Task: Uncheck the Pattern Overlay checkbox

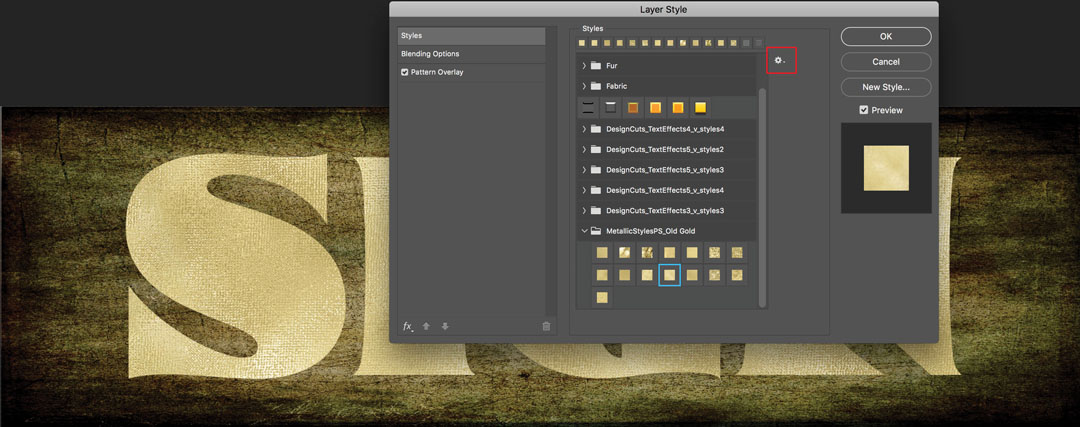Action: click(x=405, y=73)
